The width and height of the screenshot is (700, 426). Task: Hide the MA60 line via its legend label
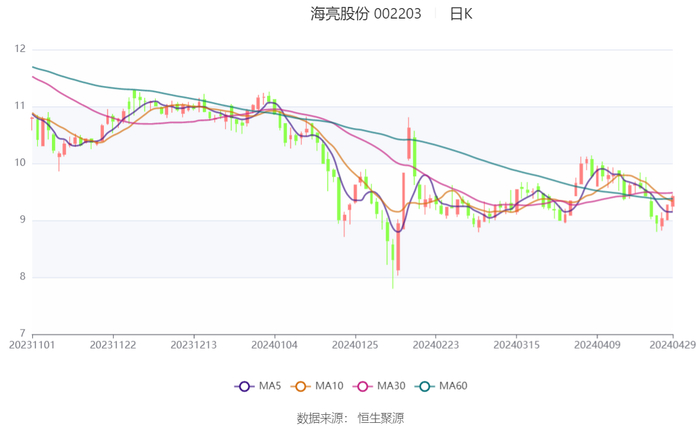click(x=454, y=387)
